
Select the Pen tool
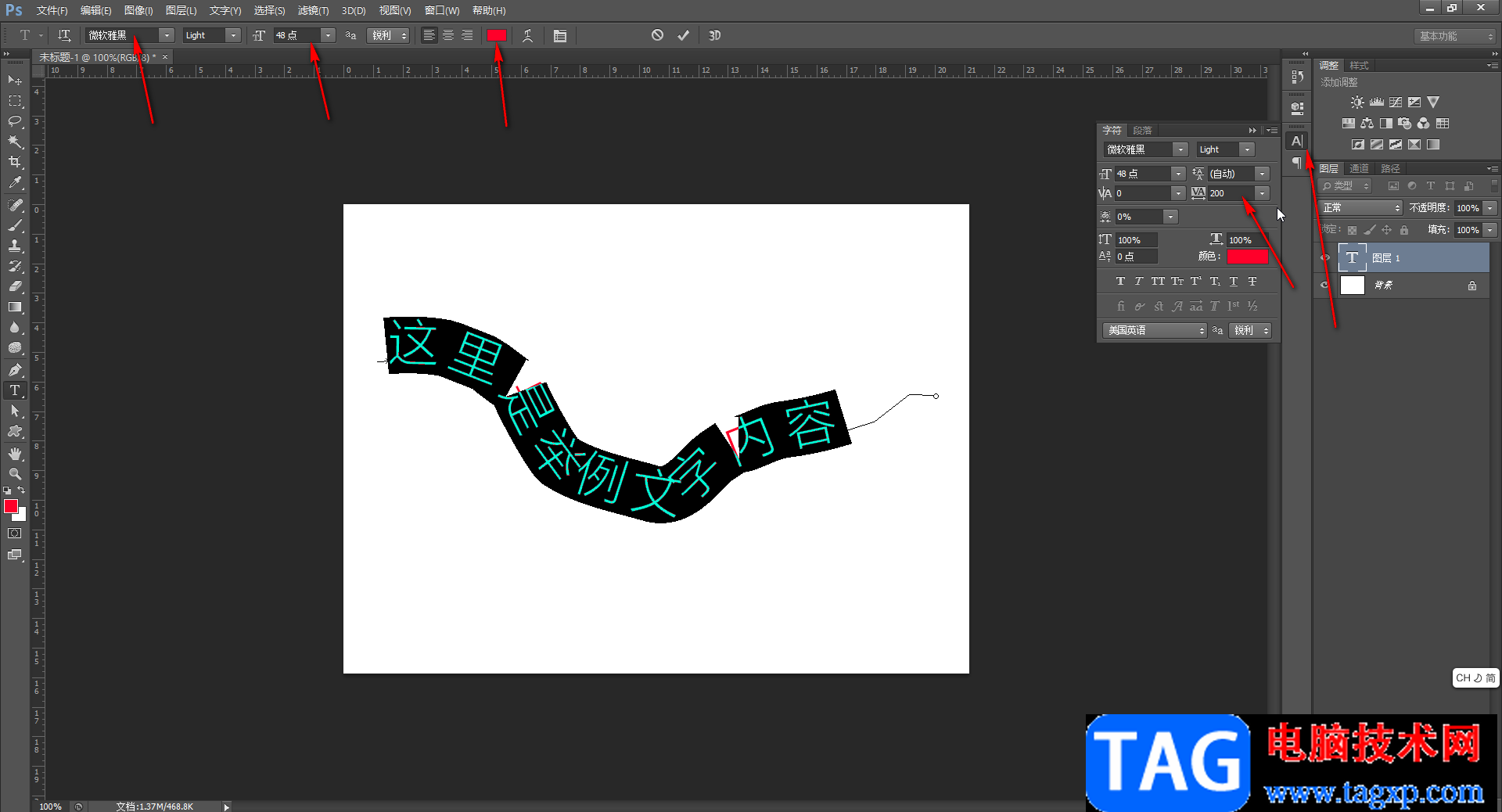click(x=15, y=370)
